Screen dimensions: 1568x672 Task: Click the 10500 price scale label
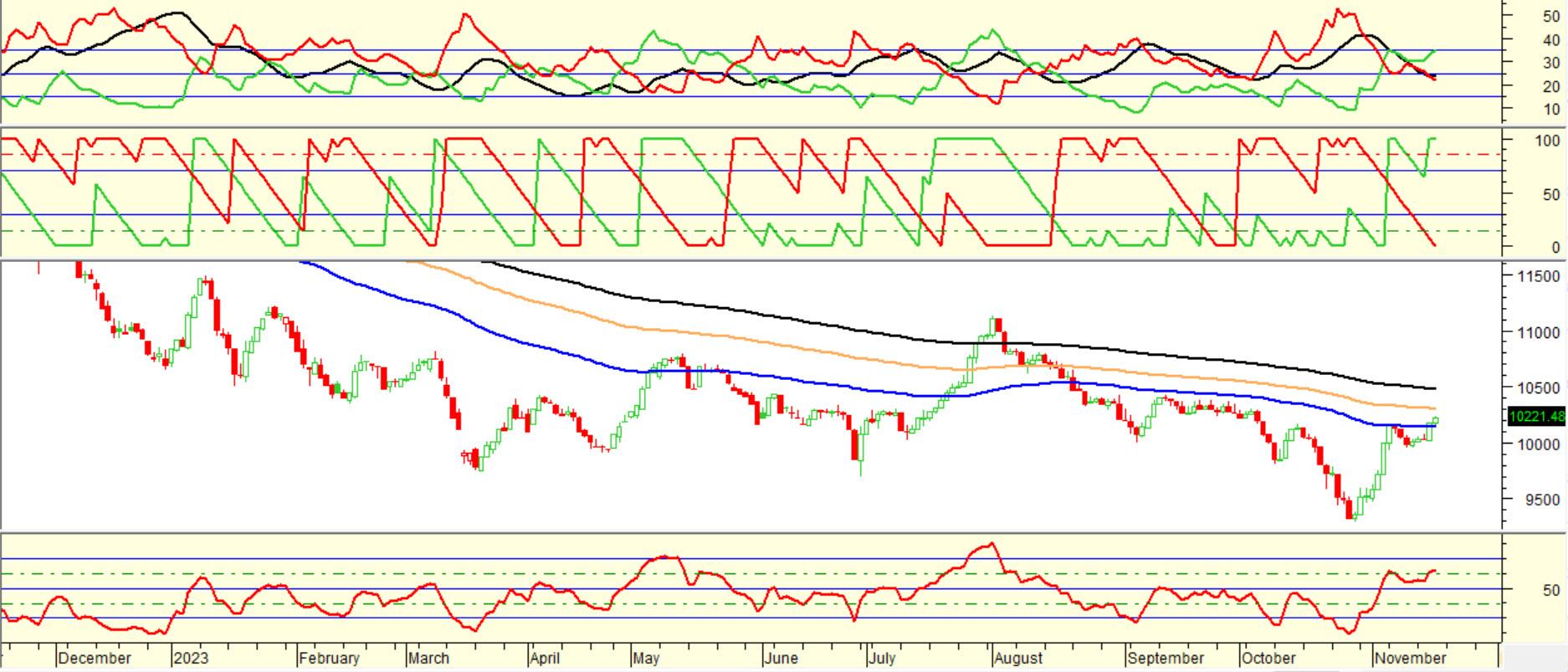(1539, 387)
